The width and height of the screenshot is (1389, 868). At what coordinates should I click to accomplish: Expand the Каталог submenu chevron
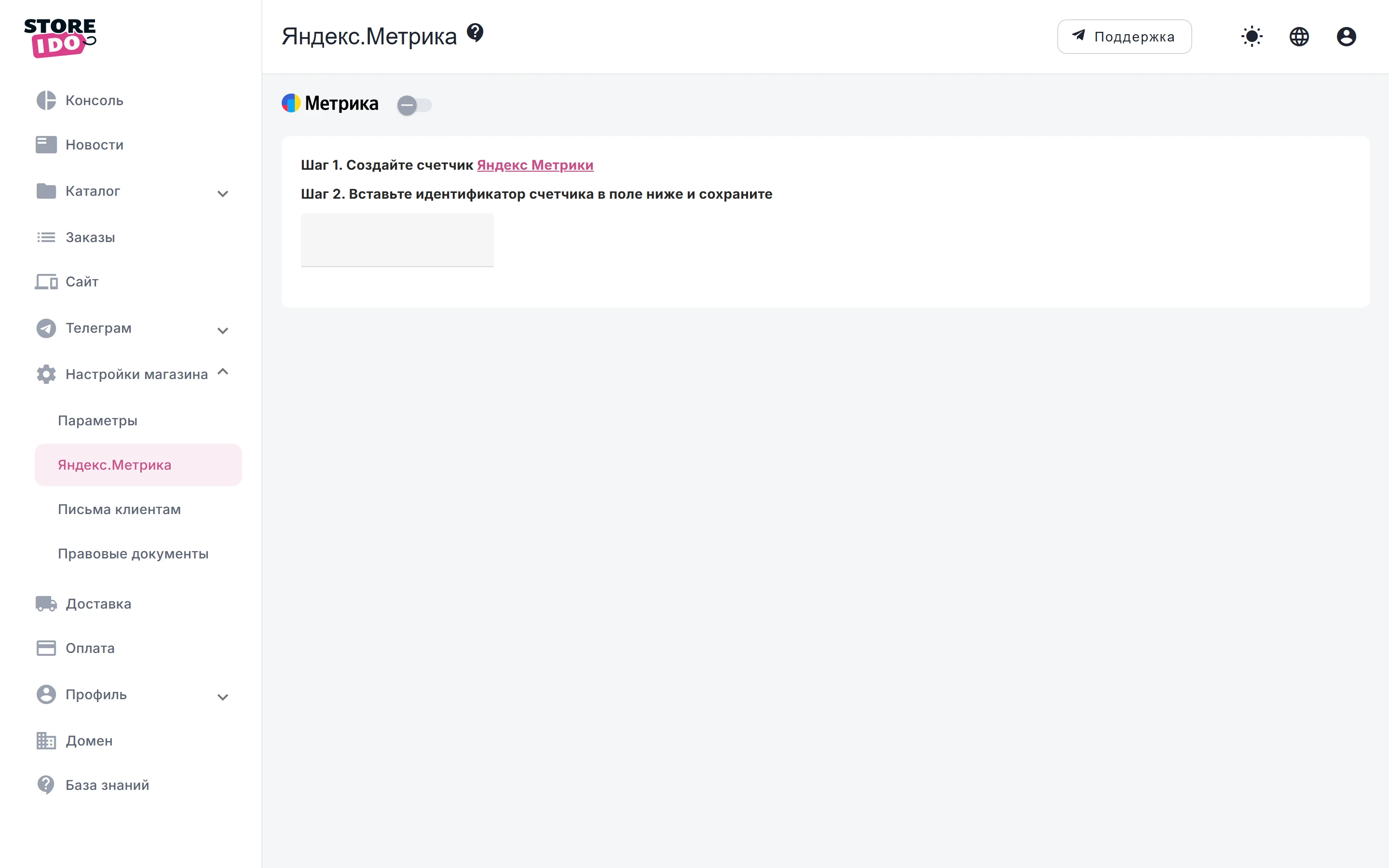[x=223, y=193]
